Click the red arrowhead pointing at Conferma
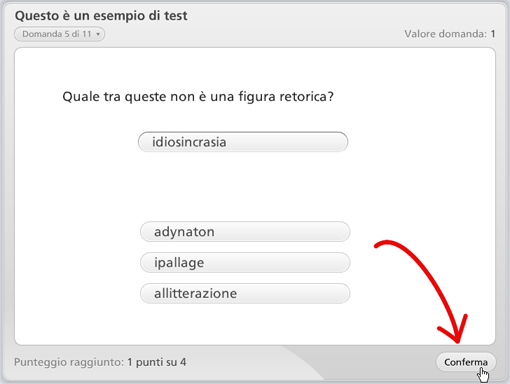Screen dimensions: 510x384 [455, 330]
